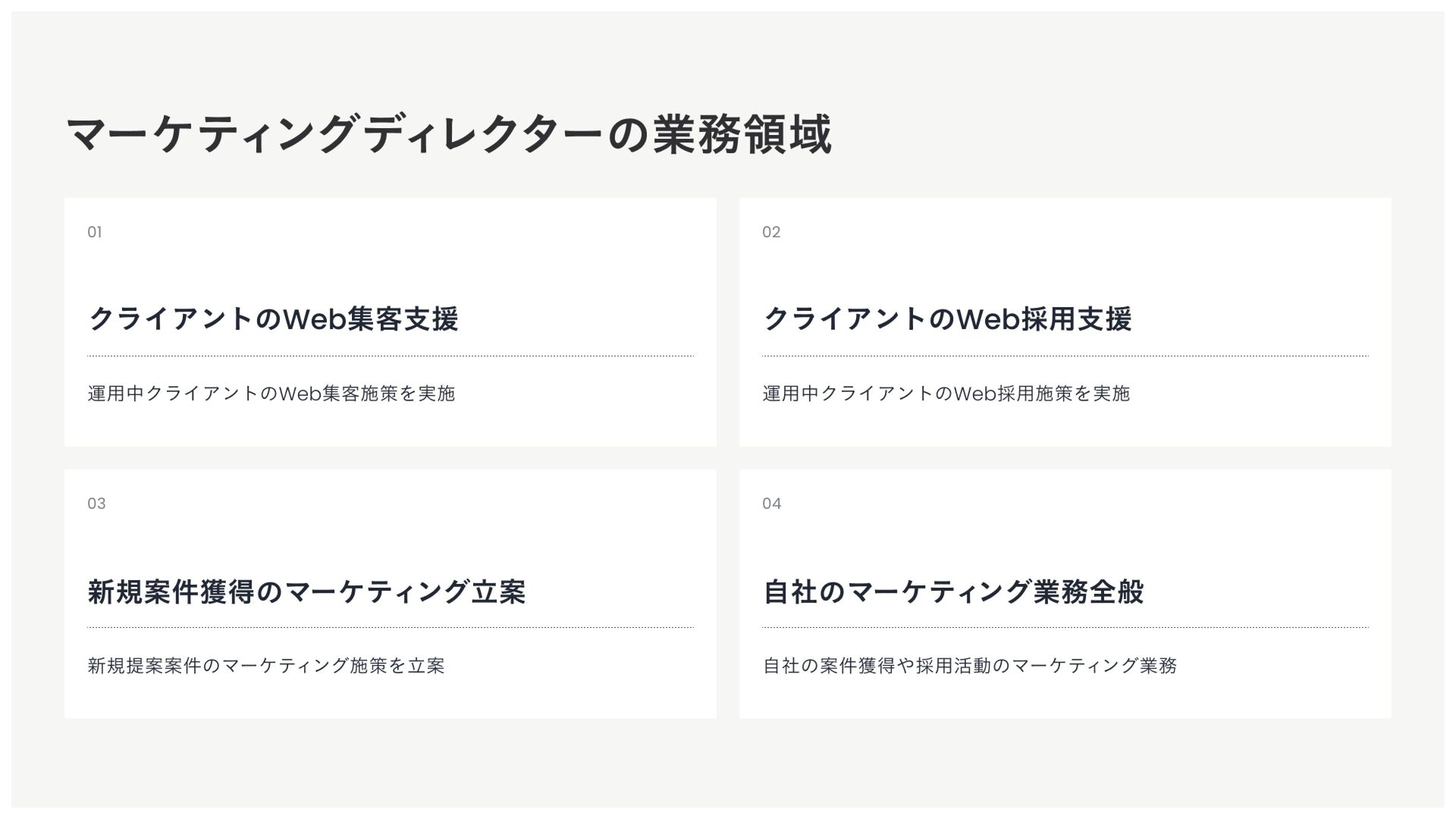Select the heading クライアントのWeb採用支援
1456x819 pixels.
click(947, 319)
